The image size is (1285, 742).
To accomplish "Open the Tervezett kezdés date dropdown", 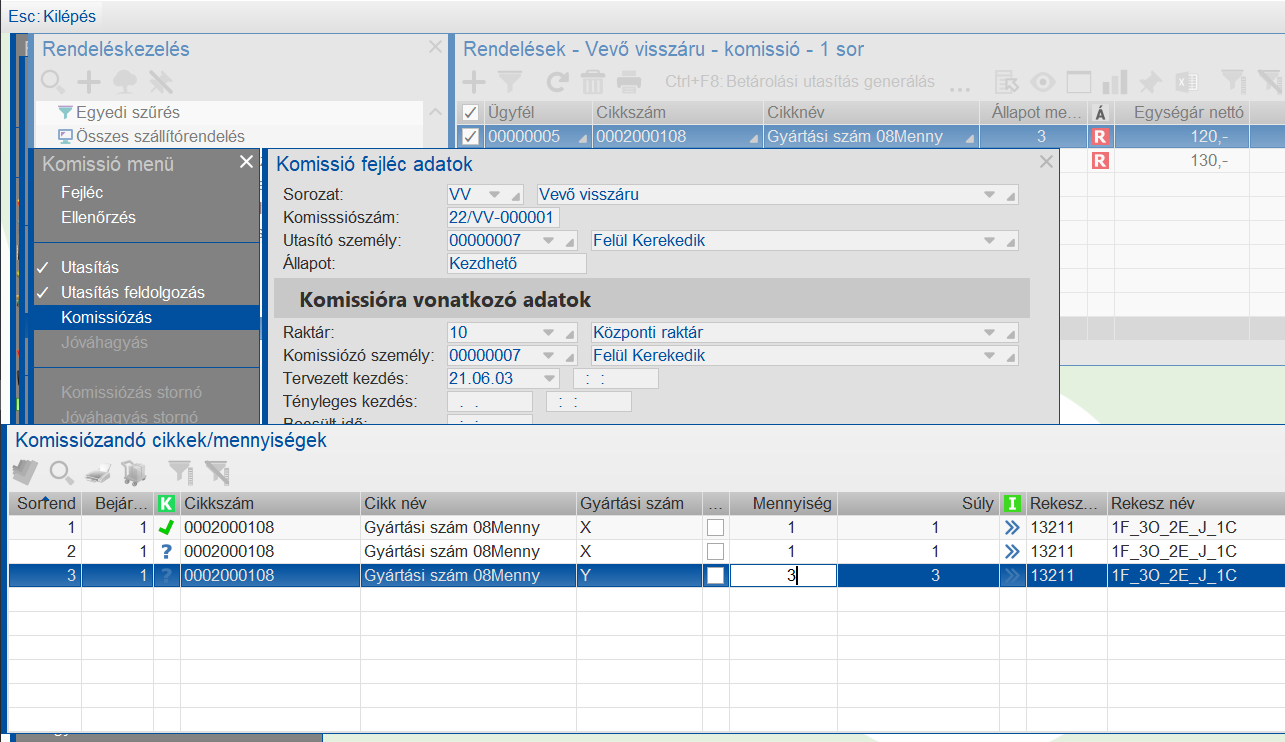I will 549,378.
